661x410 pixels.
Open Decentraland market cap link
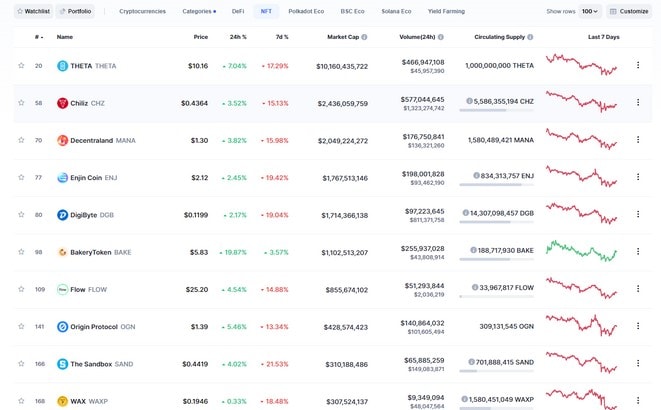coord(343,141)
